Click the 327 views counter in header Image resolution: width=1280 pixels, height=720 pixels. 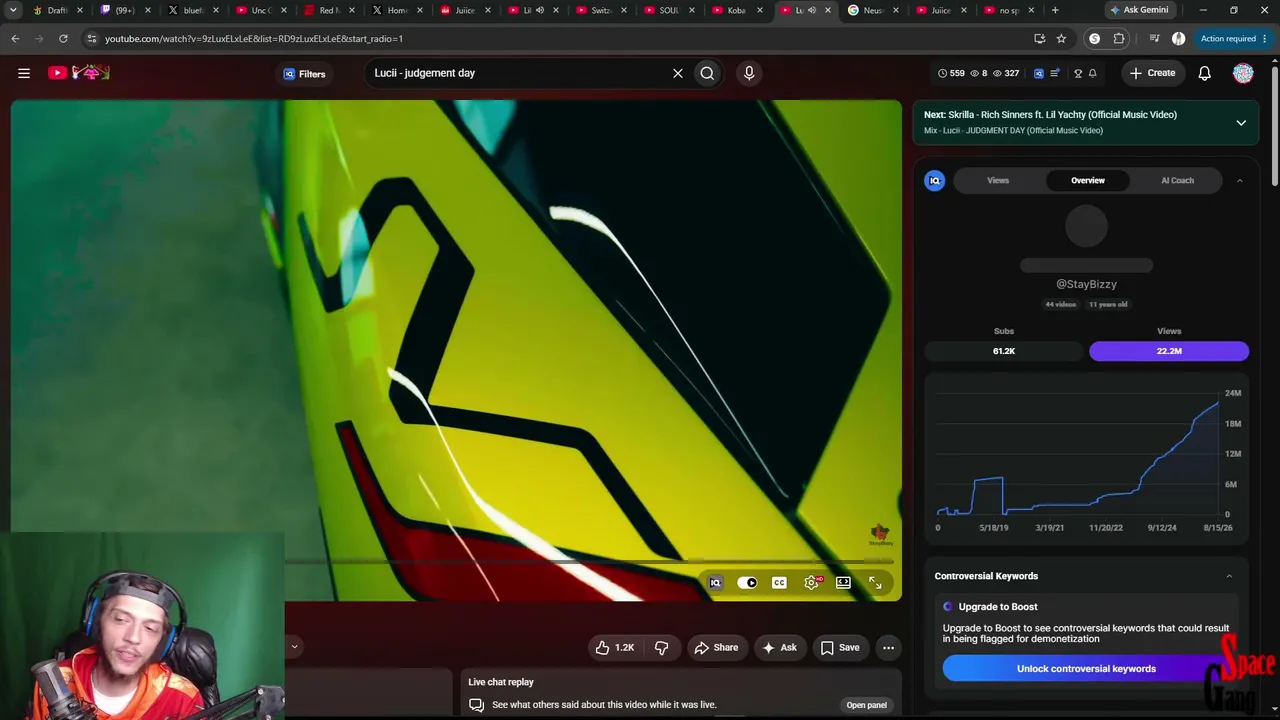(x=1006, y=73)
